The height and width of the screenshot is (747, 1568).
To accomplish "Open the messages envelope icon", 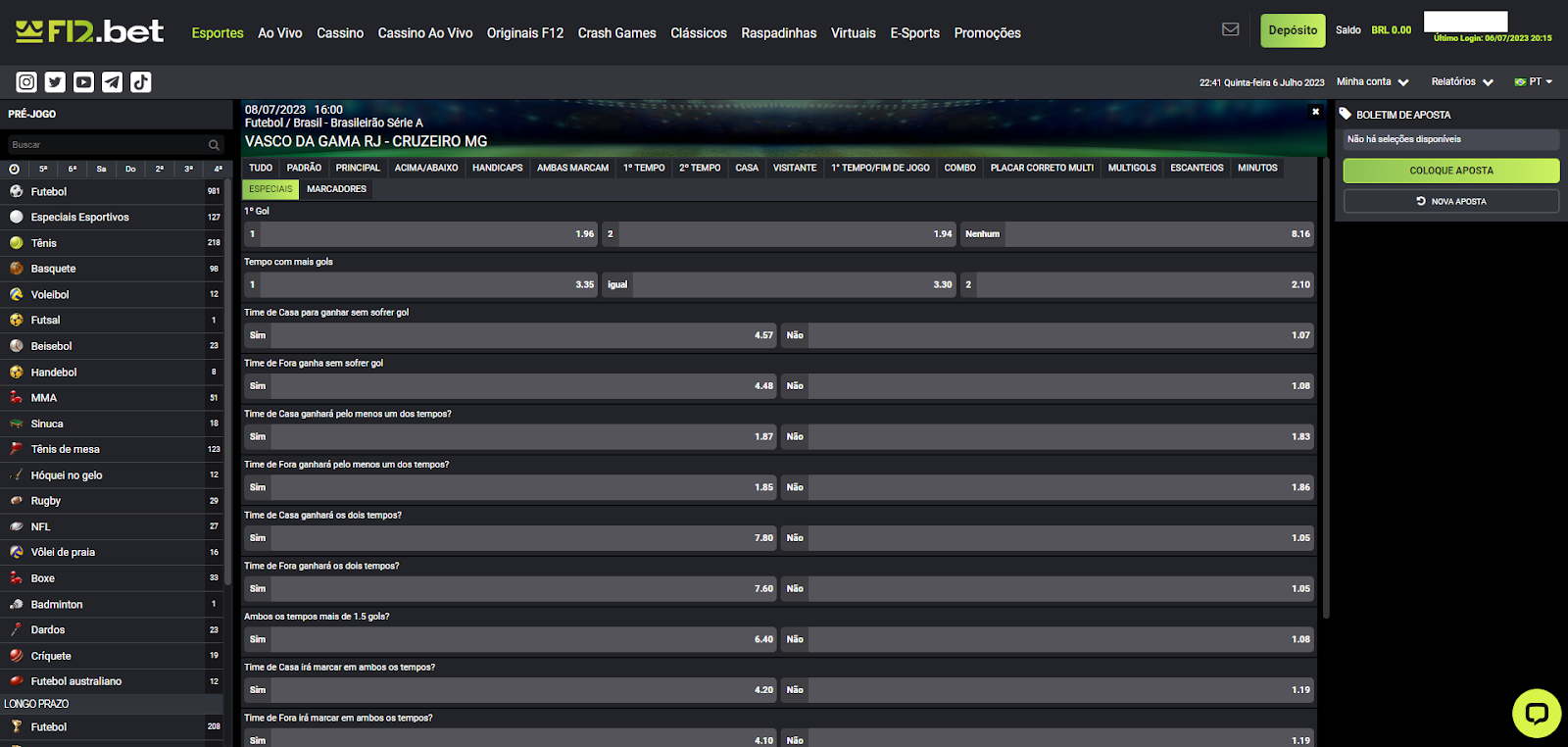I will 1231,29.
